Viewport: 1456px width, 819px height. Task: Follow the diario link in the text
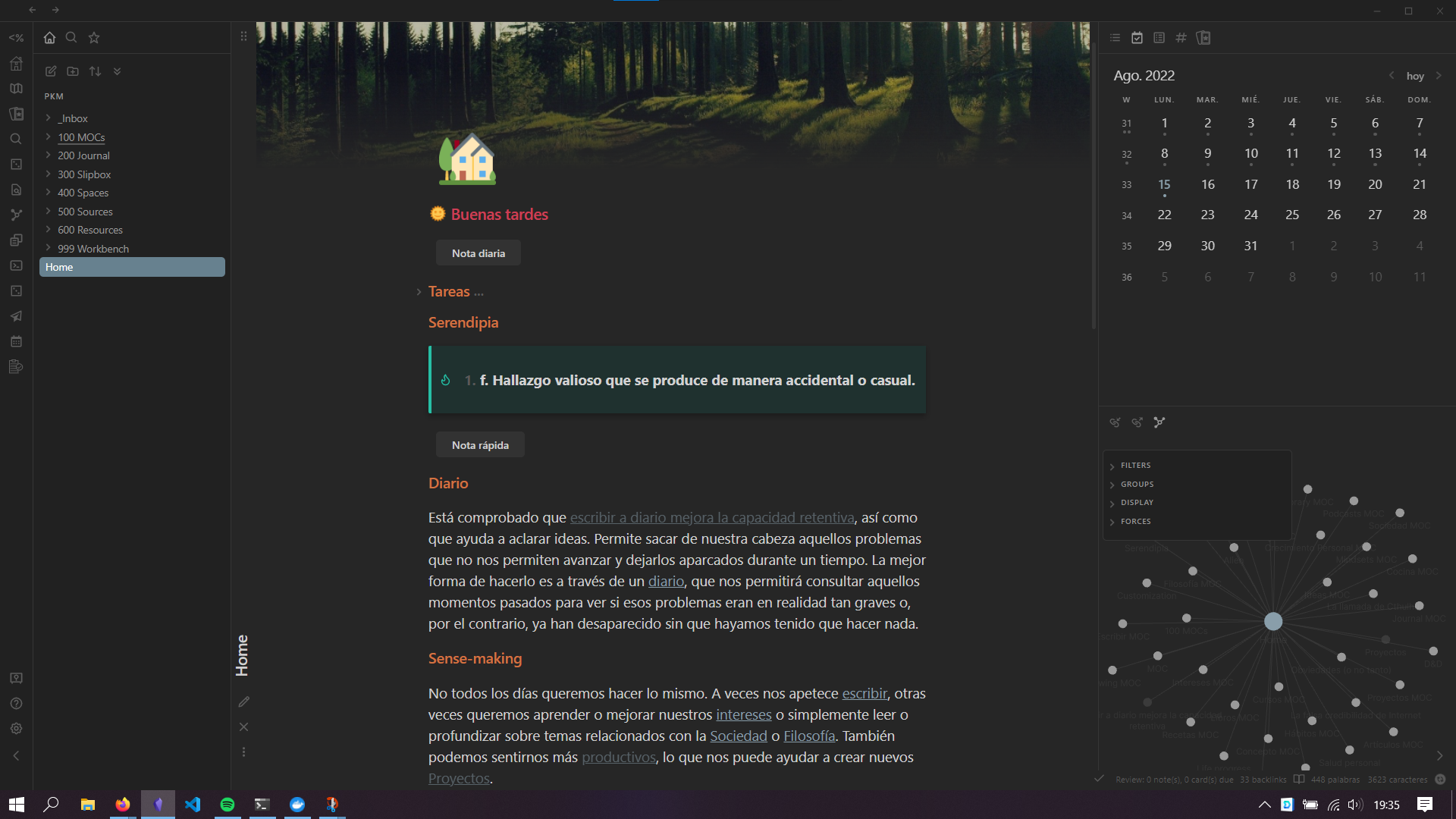click(666, 581)
